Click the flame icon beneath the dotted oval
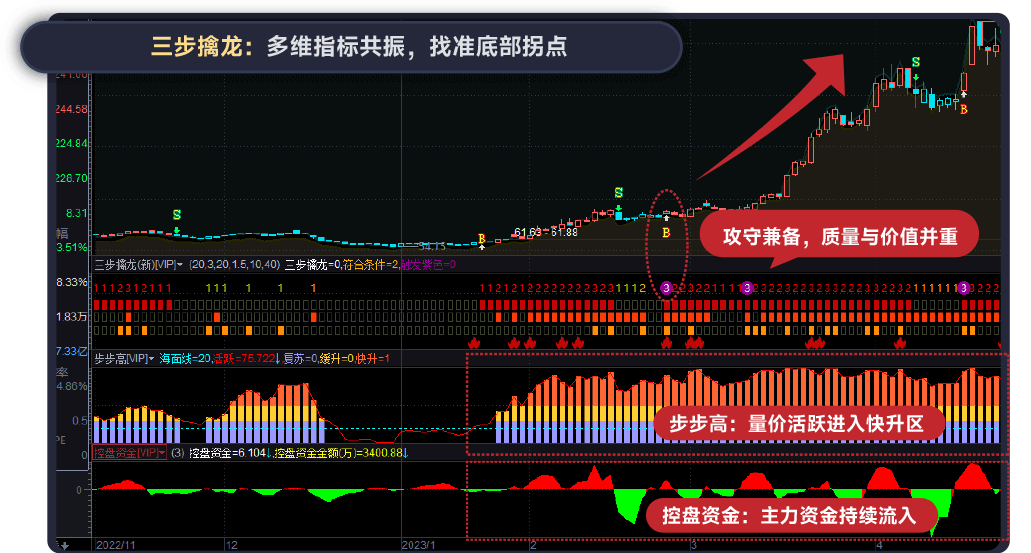 [667, 343]
